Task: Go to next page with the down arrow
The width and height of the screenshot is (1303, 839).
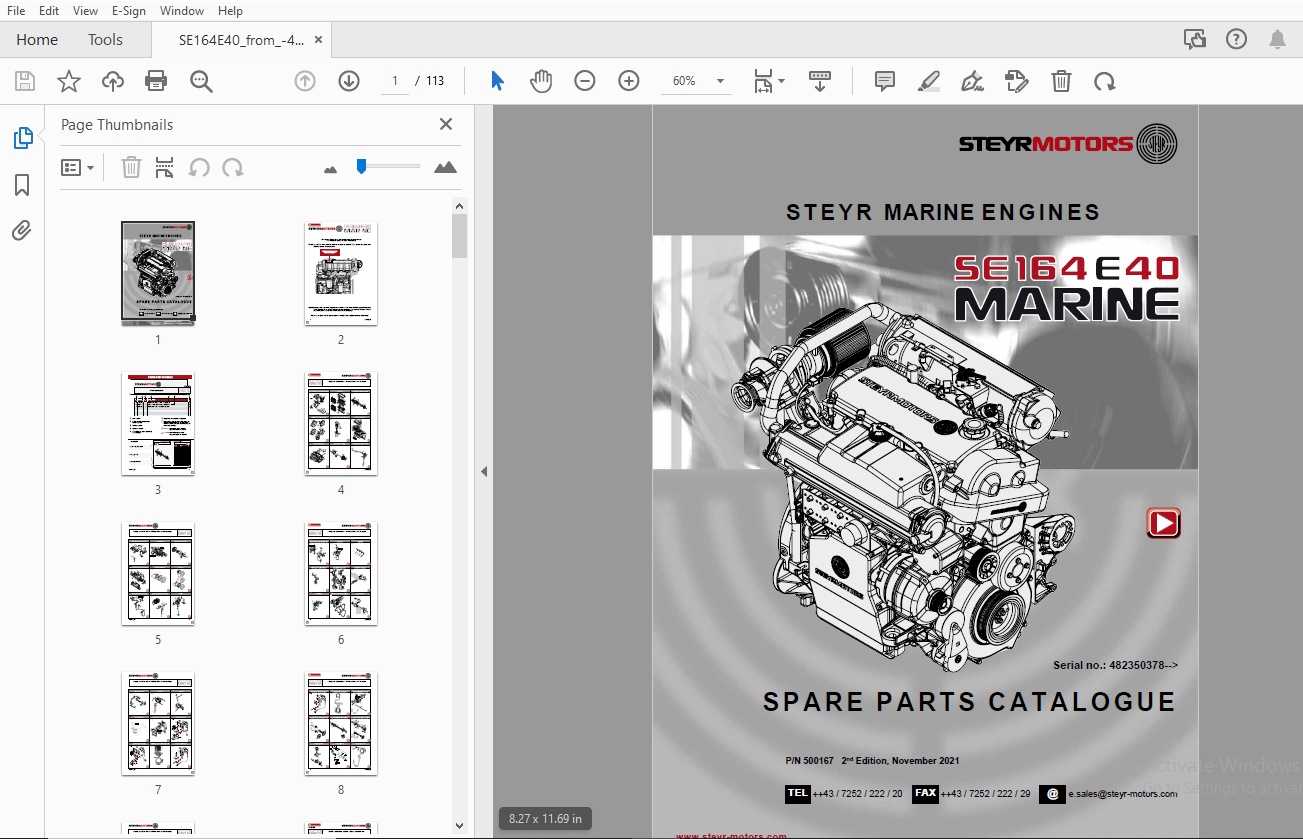Action: pos(349,81)
